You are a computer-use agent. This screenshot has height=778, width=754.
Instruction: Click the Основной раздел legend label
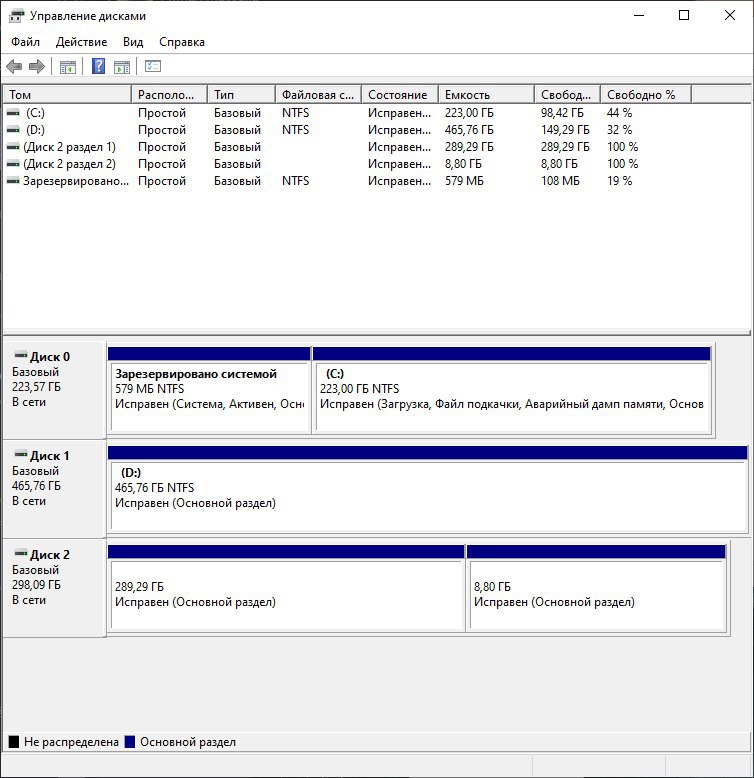click(188, 742)
